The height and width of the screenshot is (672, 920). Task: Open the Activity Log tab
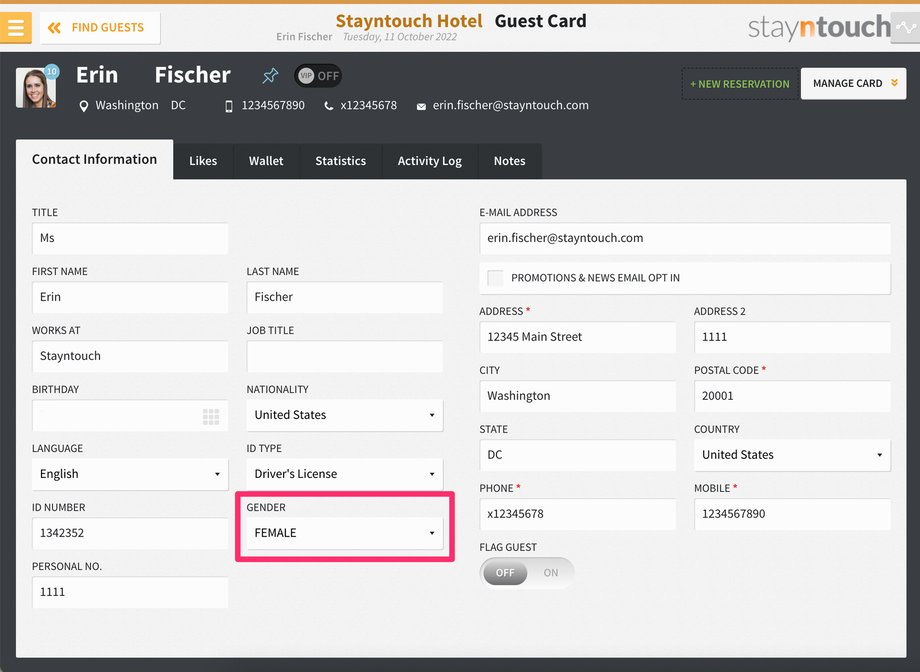pos(430,161)
